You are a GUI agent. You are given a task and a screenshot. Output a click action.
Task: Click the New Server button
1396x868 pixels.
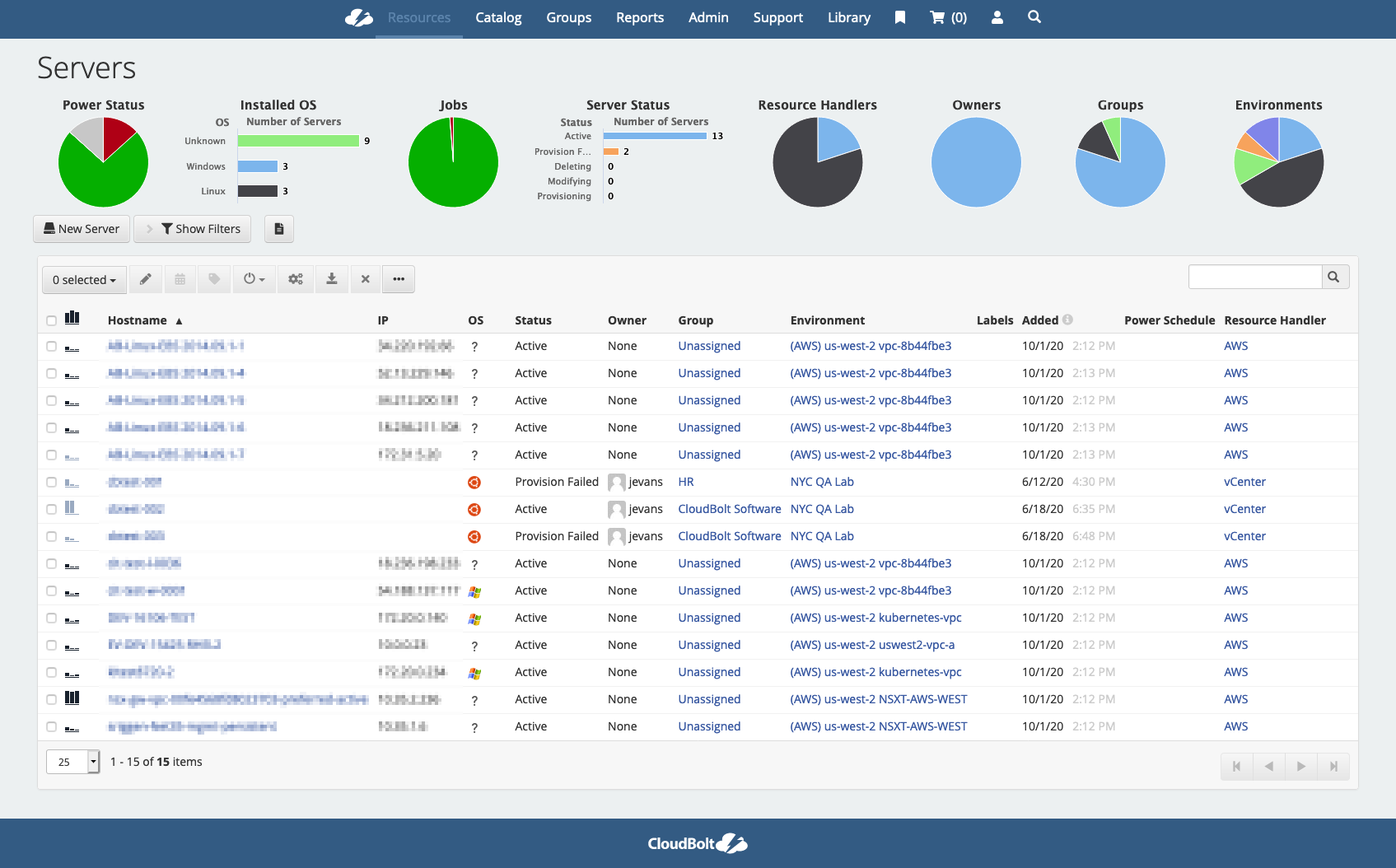pos(82,229)
